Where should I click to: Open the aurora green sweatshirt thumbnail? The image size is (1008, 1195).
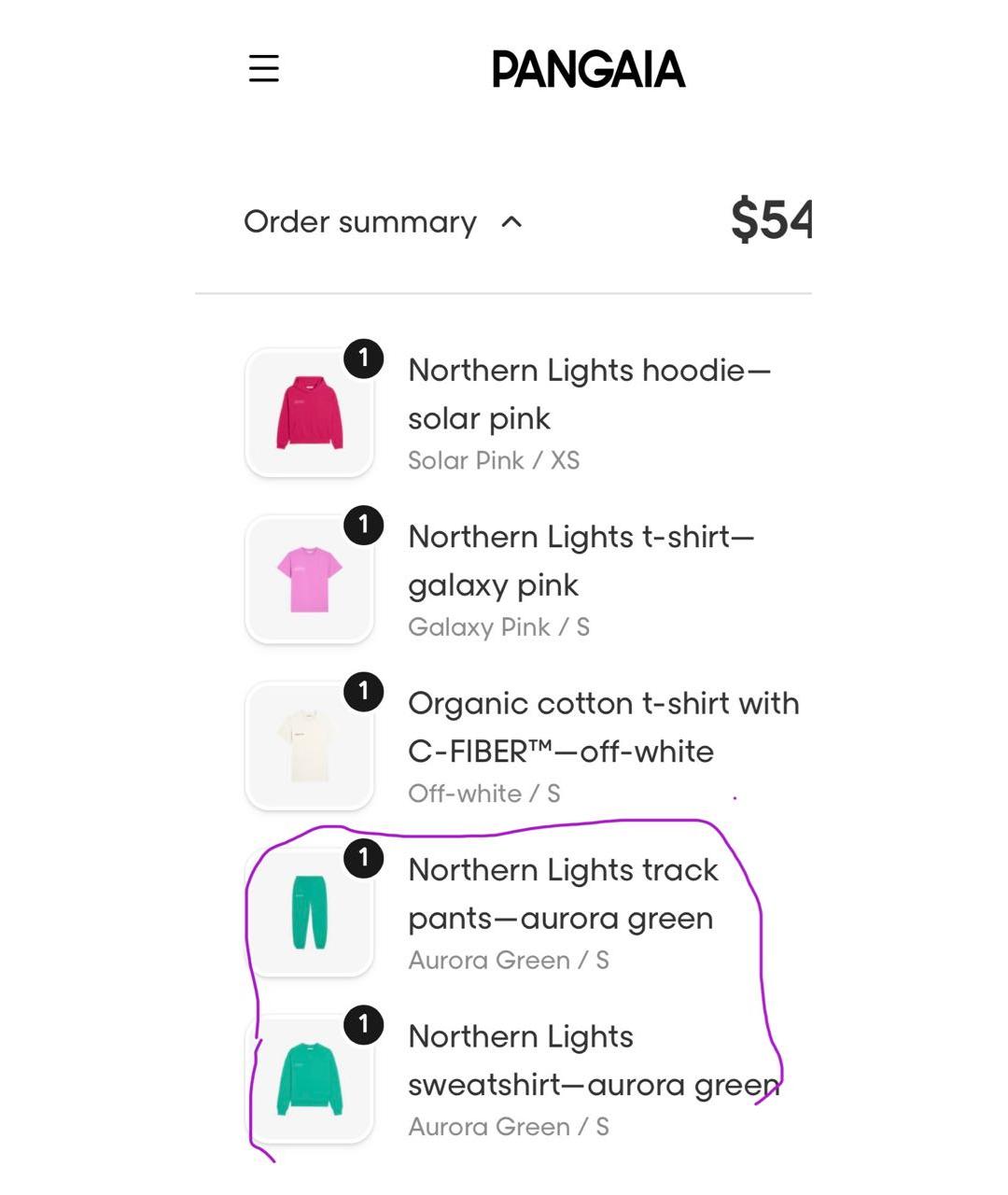click(309, 1079)
